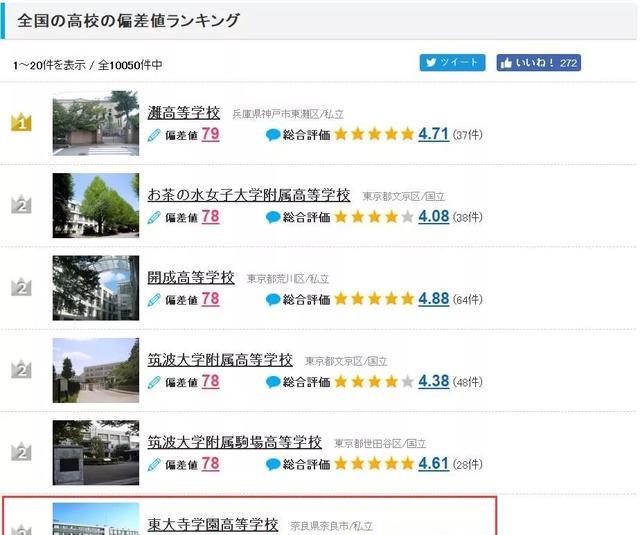Click review count (48件)
Viewport: 640px width, 535px height.
click(467, 382)
